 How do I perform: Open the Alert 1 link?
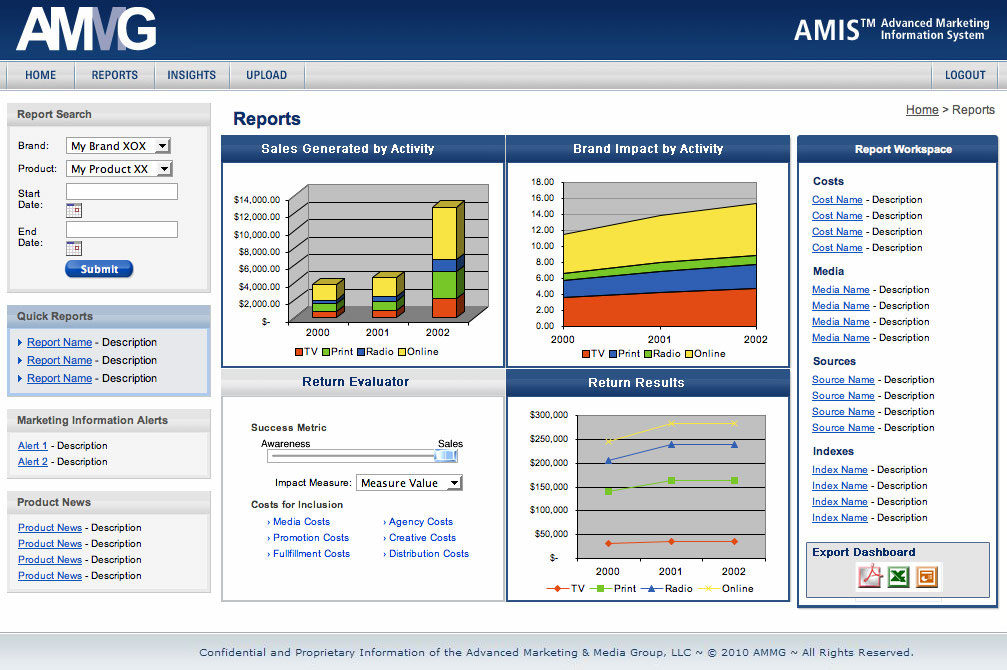pos(32,446)
